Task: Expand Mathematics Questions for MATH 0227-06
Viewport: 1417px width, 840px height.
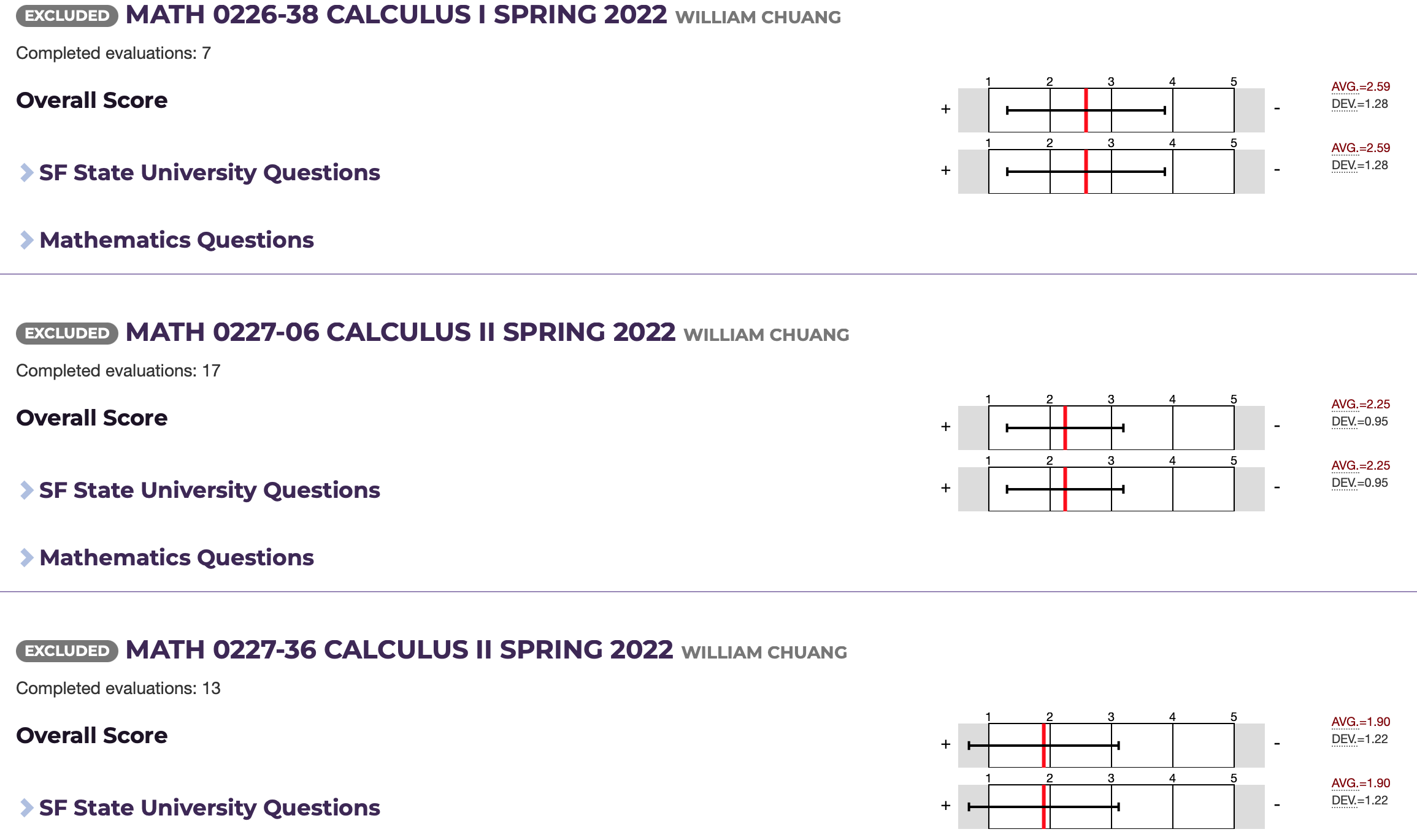Action: (x=177, y=558)
